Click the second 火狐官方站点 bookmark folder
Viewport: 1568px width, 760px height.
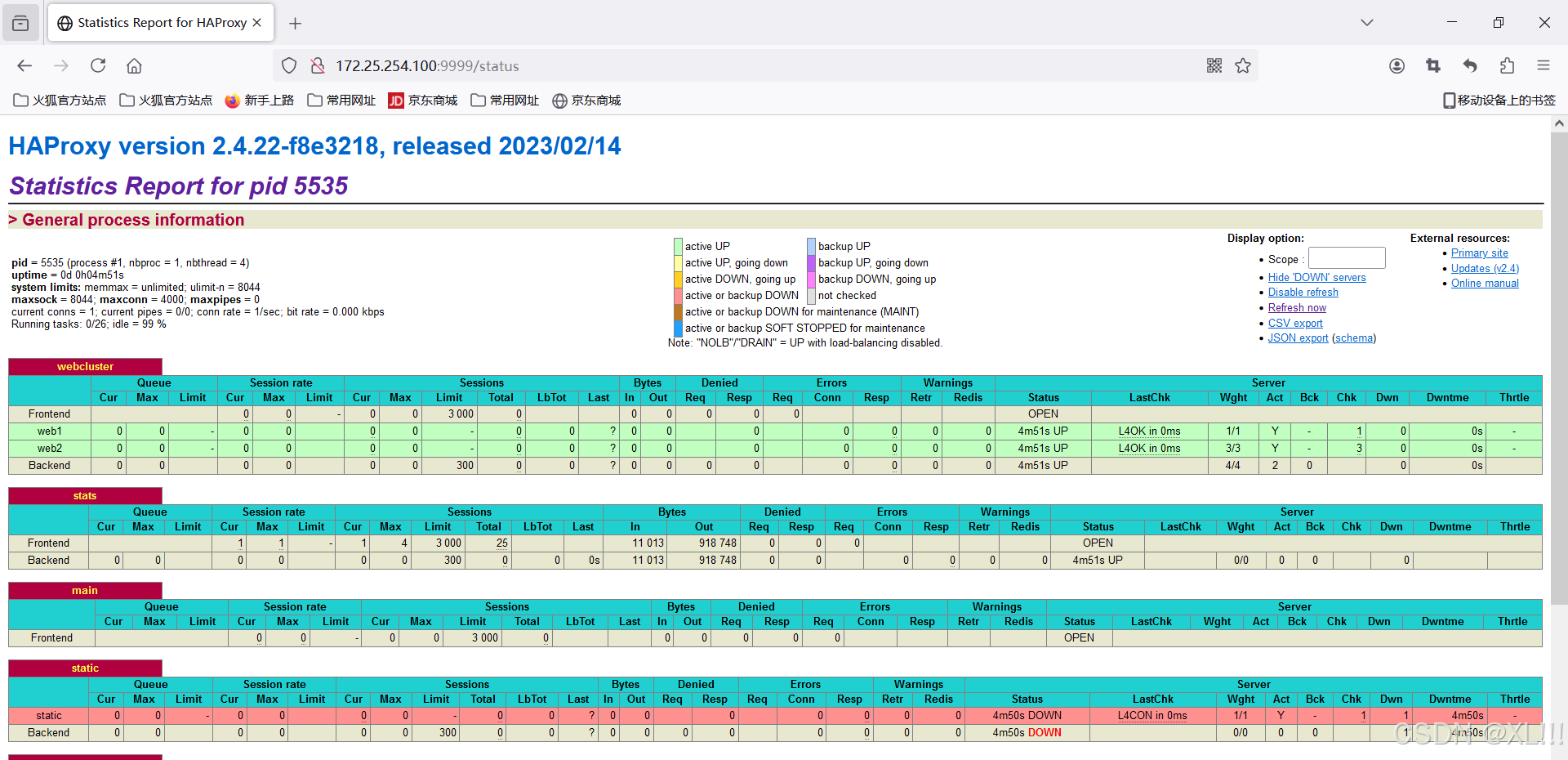coord(166,101)
